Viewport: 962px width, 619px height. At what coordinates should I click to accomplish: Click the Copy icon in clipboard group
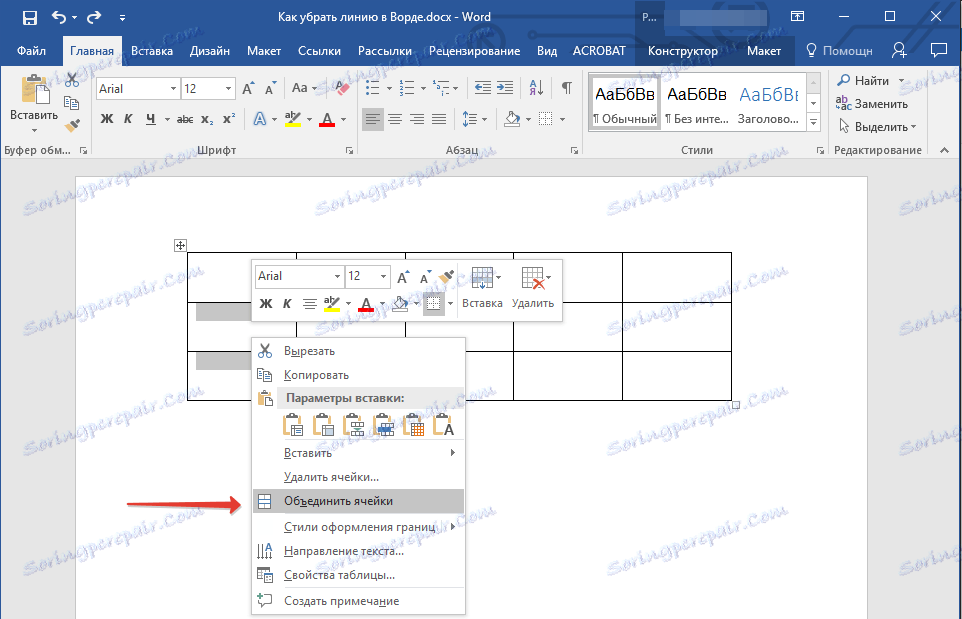click(x=72, y=103)
